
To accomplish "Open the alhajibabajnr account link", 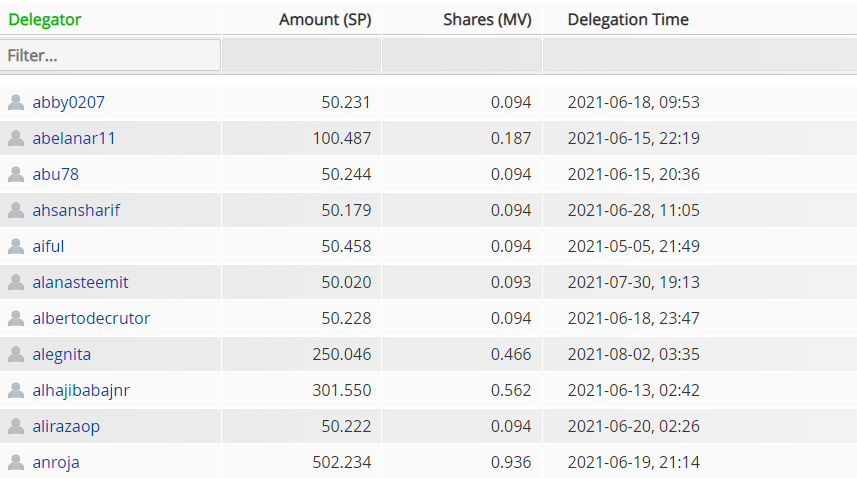I will [81, 391].
